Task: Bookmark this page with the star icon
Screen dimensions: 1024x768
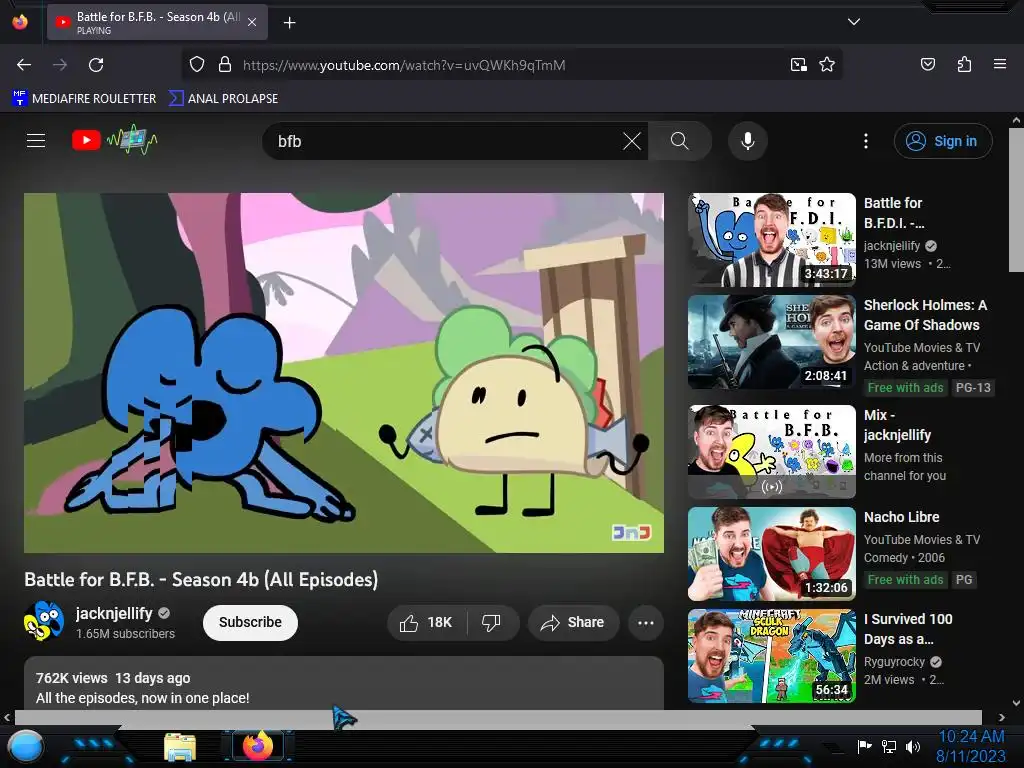Action: (827, 65)
